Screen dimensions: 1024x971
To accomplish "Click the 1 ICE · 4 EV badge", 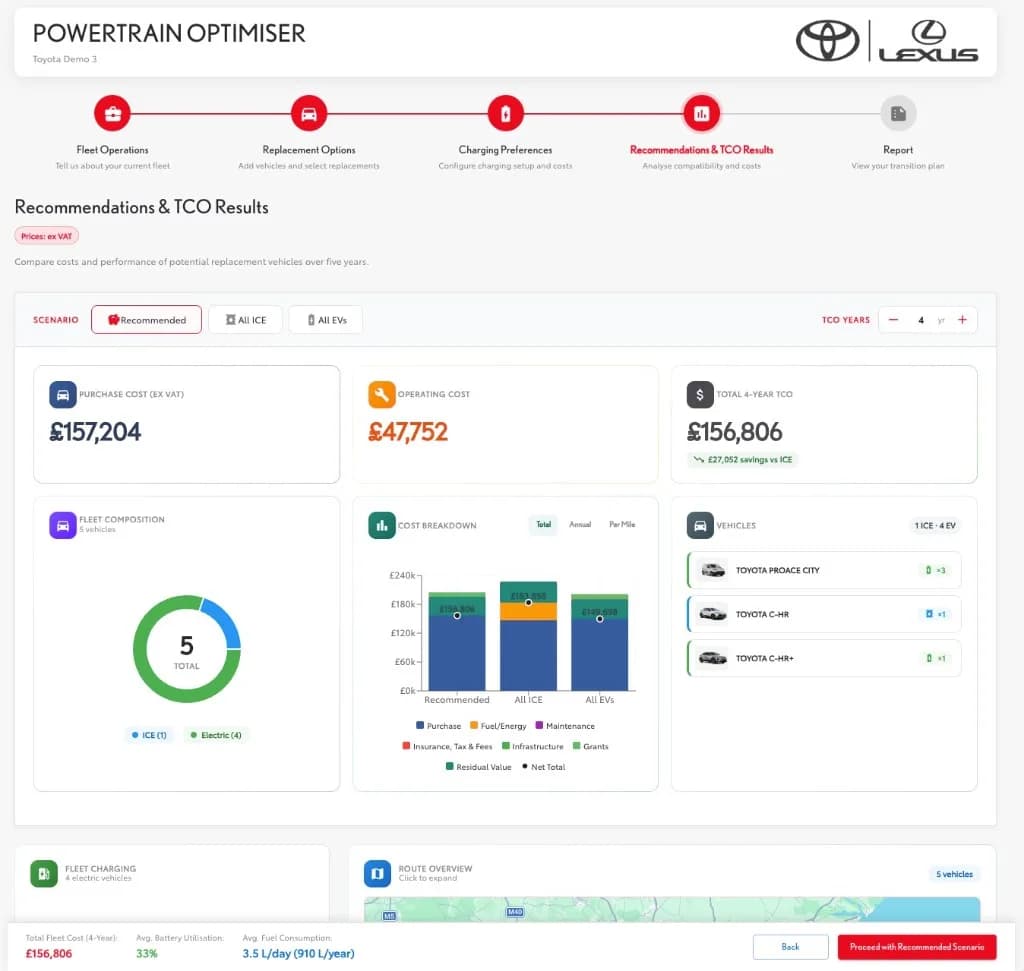I will point(935,526).
